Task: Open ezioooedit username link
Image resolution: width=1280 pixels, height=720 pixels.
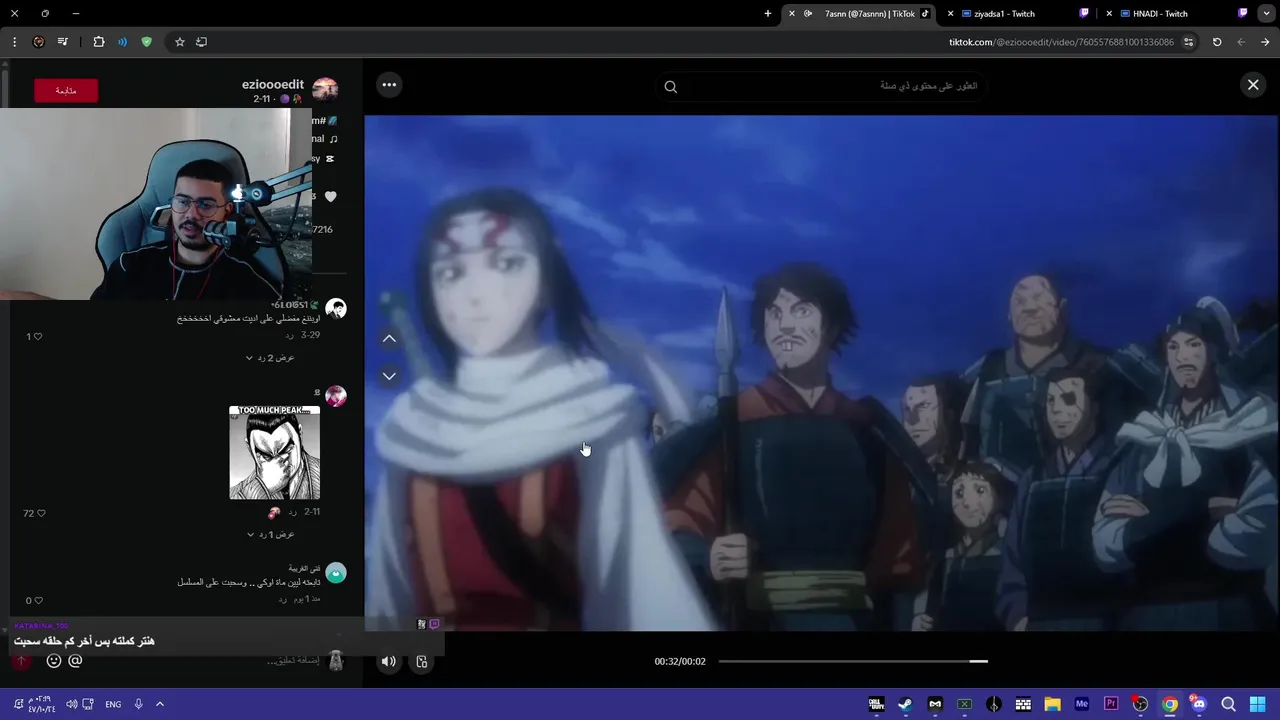Action: (x=273, y=84)
